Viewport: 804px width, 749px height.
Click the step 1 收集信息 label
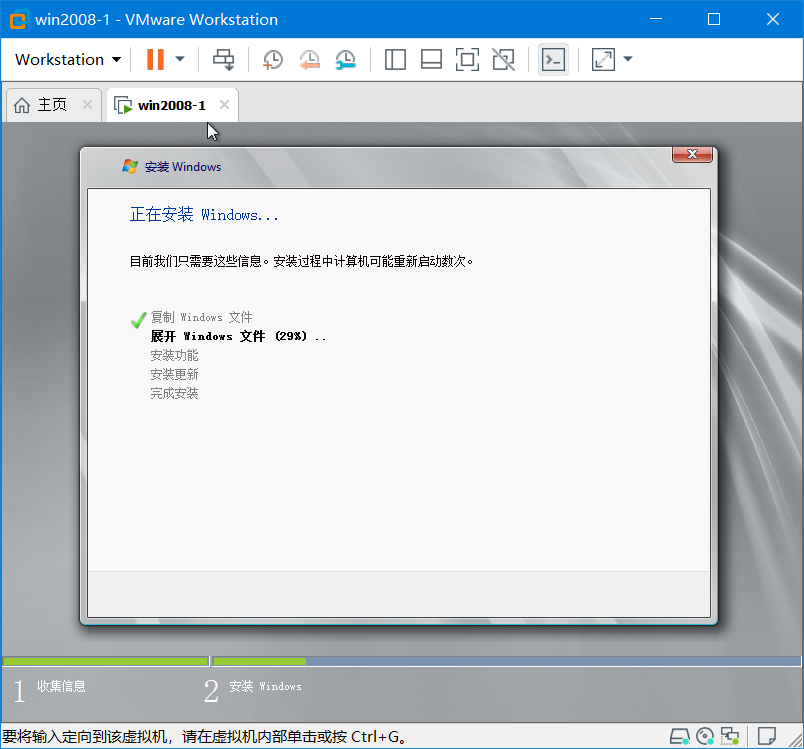point(61,686)
